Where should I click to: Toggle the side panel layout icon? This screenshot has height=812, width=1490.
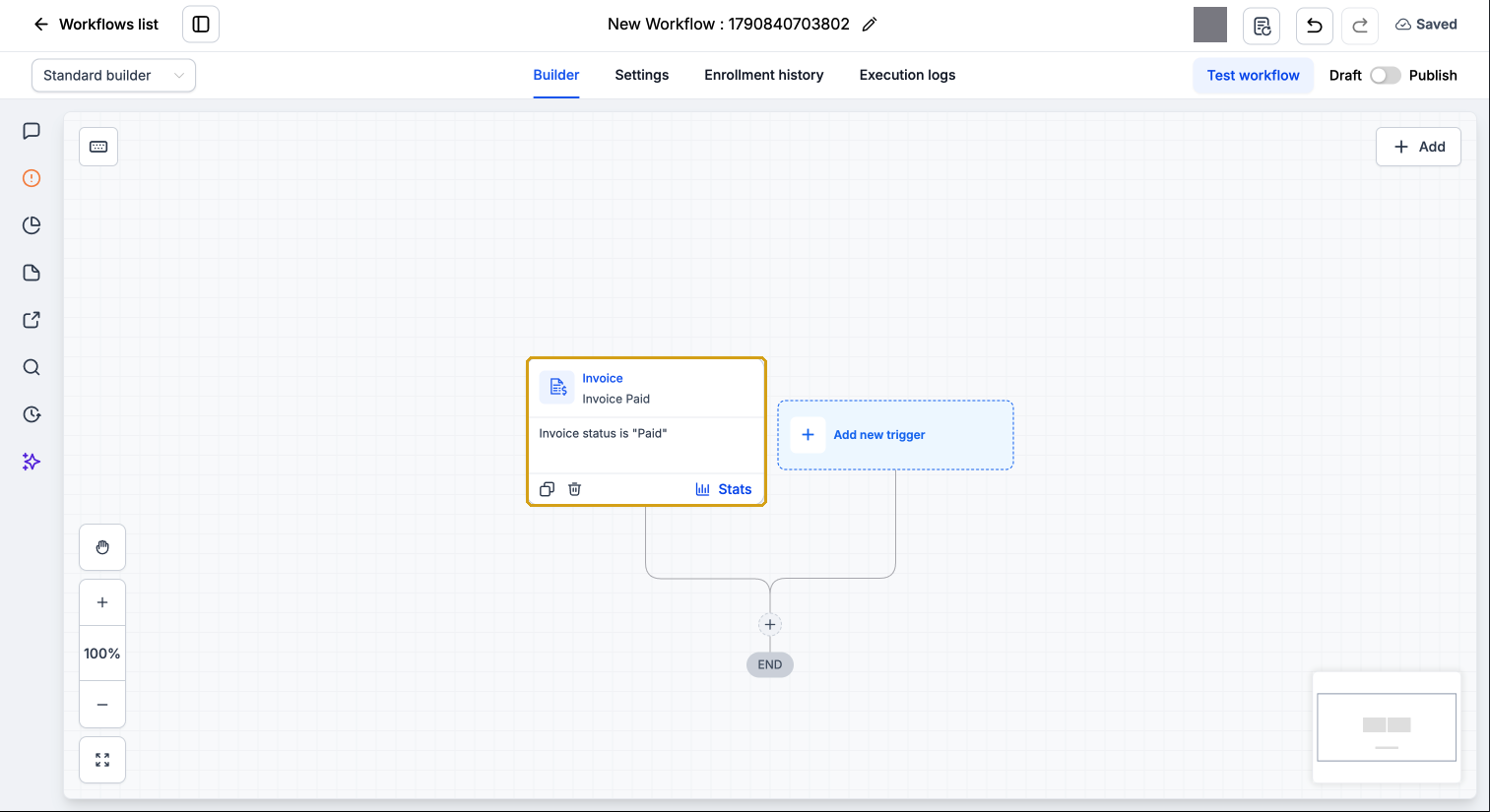201,25
